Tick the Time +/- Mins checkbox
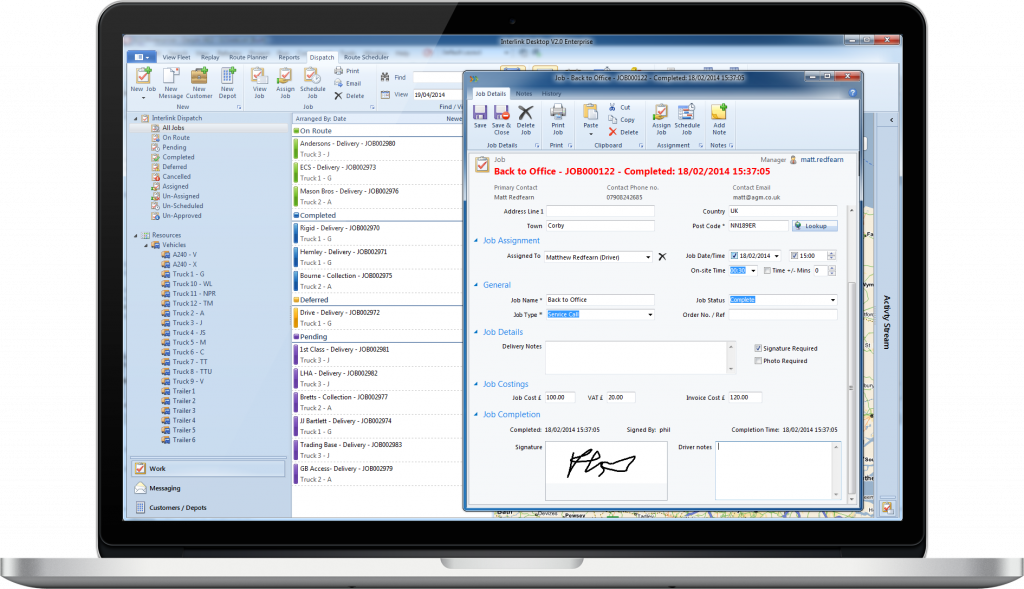Image resolution: width=1024 pixels, height=589 pixels. (x=767, y=270)
